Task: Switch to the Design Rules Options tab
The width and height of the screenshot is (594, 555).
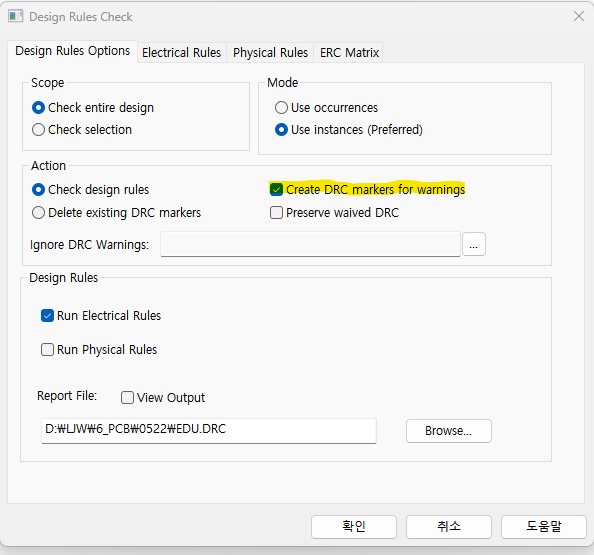Action: coord(72,51)
